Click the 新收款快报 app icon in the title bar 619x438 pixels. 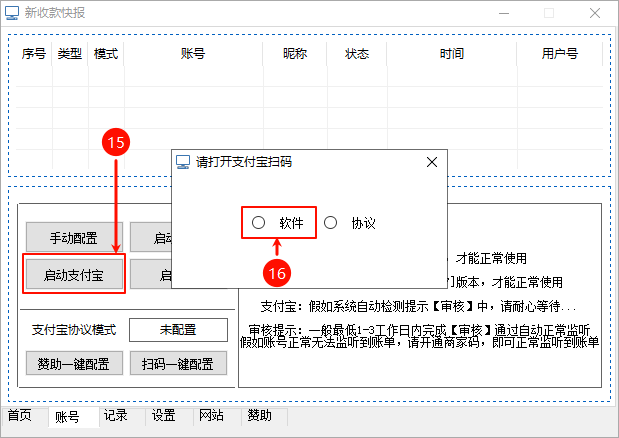tap(13, 14)
